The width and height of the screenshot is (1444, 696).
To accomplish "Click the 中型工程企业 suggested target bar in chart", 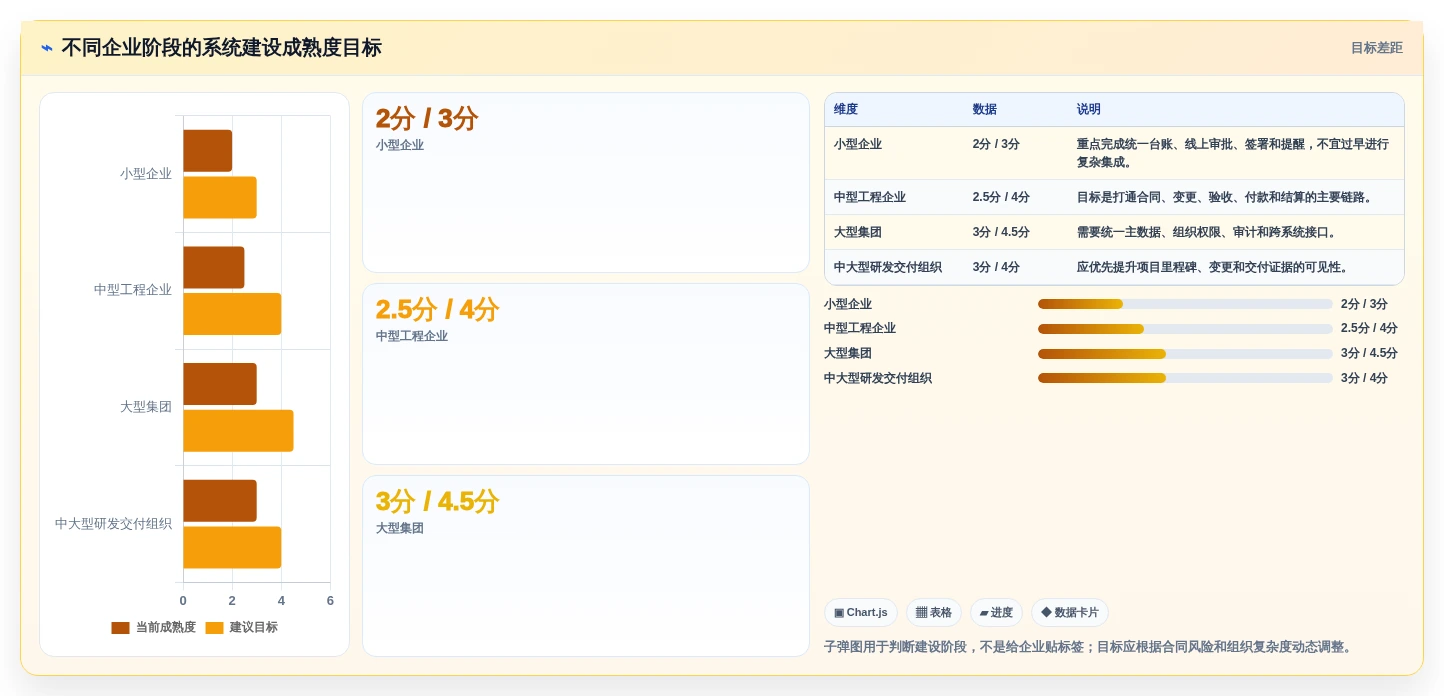I will point(232,314).
